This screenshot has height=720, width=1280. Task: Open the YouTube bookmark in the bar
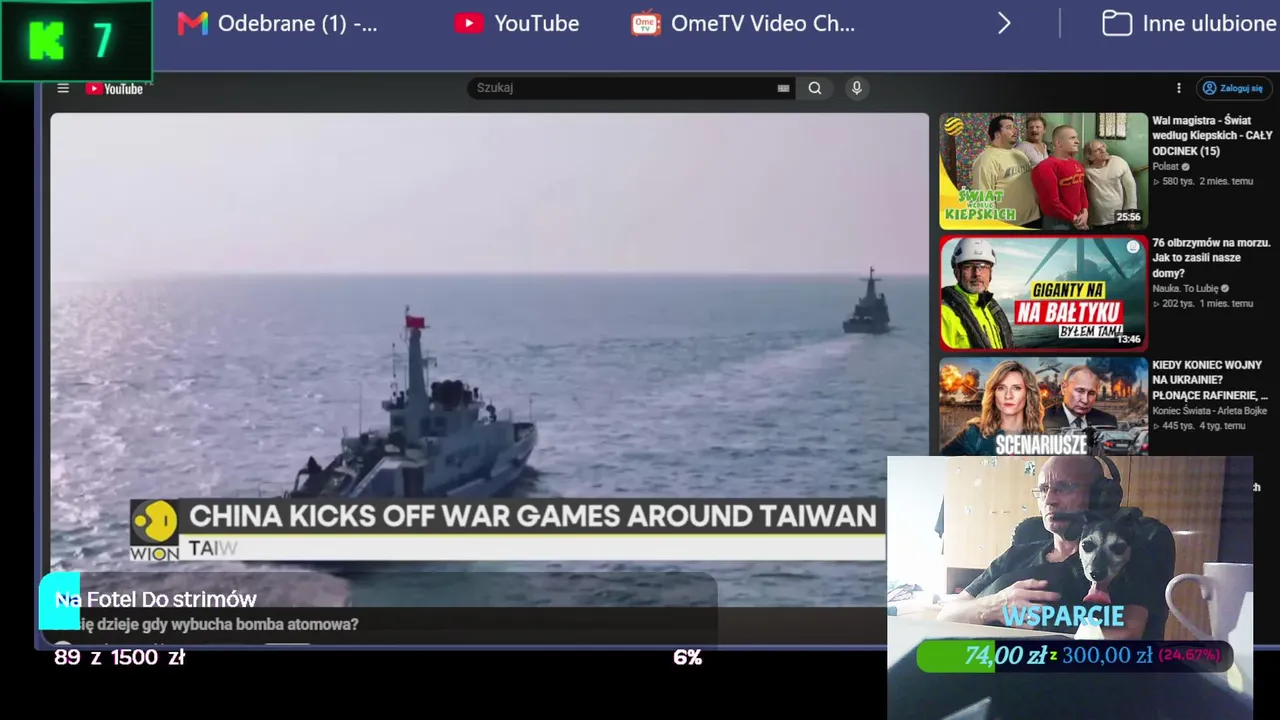click(x=517, y=23)
